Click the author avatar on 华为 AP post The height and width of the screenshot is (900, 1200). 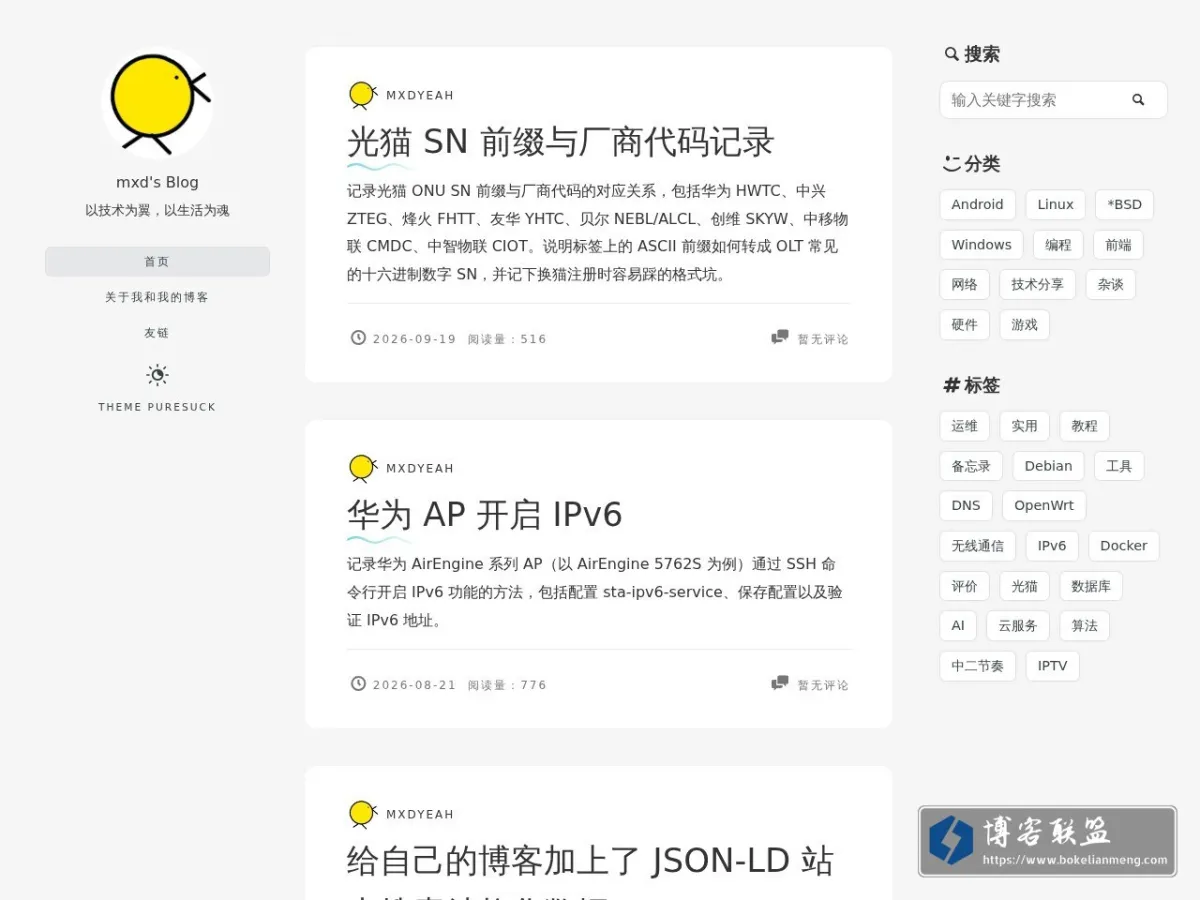[x=362, y=468]
